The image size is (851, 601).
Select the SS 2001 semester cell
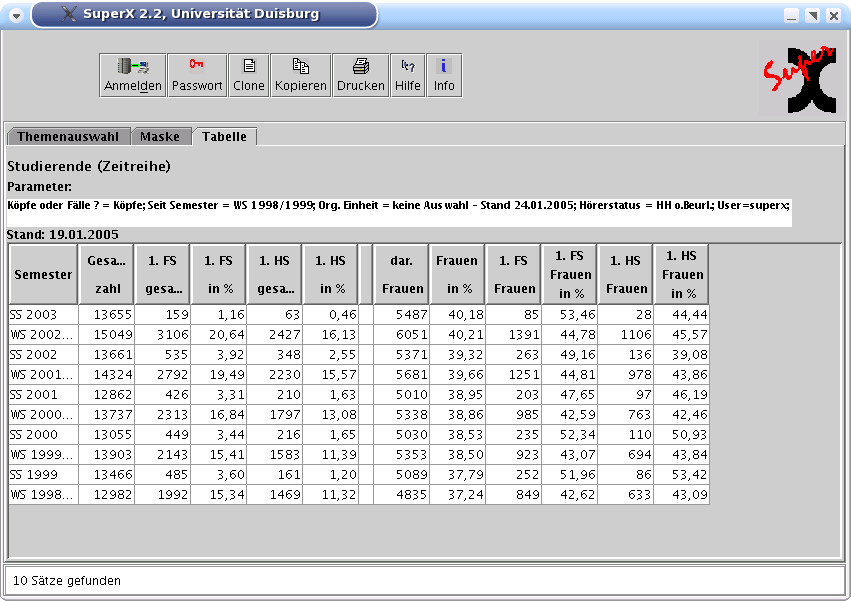[43, 395]
